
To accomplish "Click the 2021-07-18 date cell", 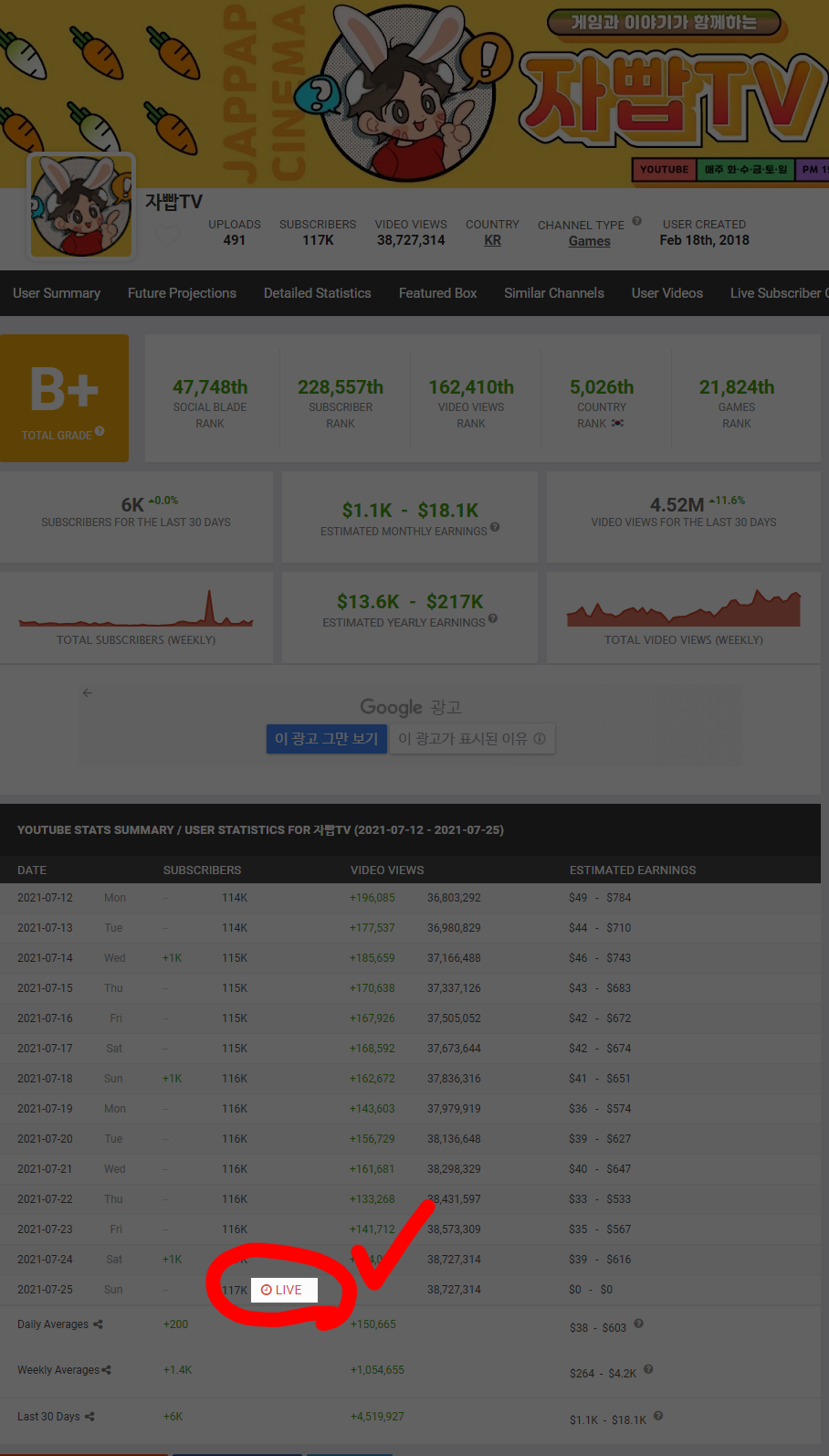I will pos(45,1079).
